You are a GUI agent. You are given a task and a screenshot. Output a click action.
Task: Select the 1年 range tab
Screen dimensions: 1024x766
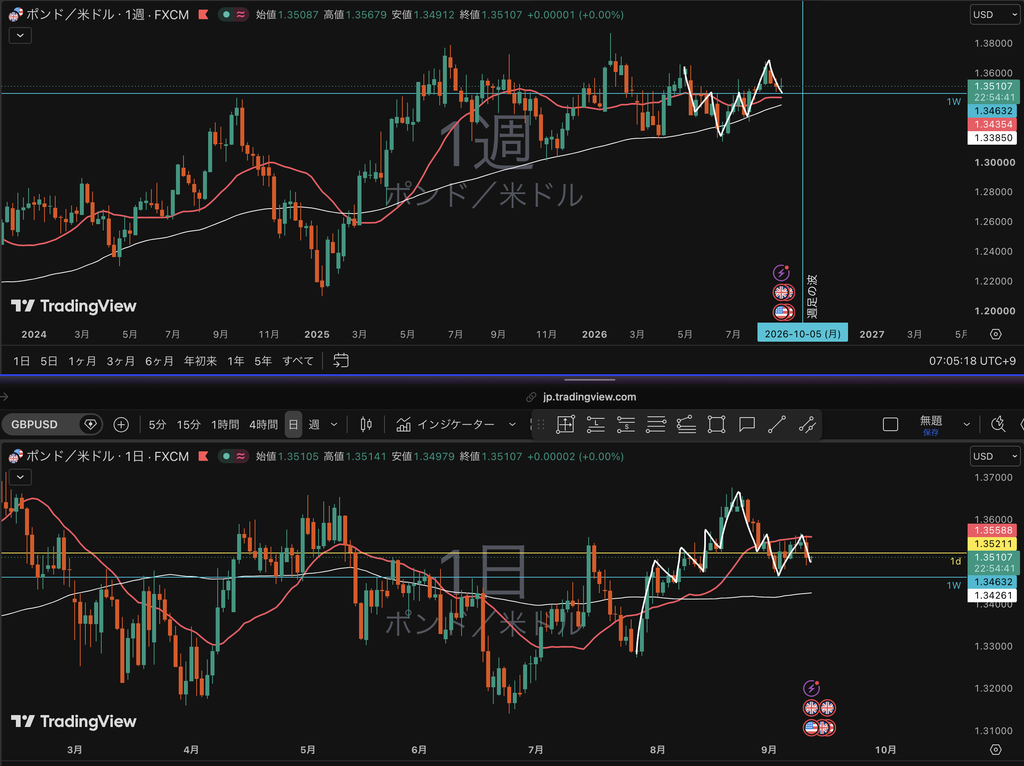pyautogui.click(x=236, y=360)
